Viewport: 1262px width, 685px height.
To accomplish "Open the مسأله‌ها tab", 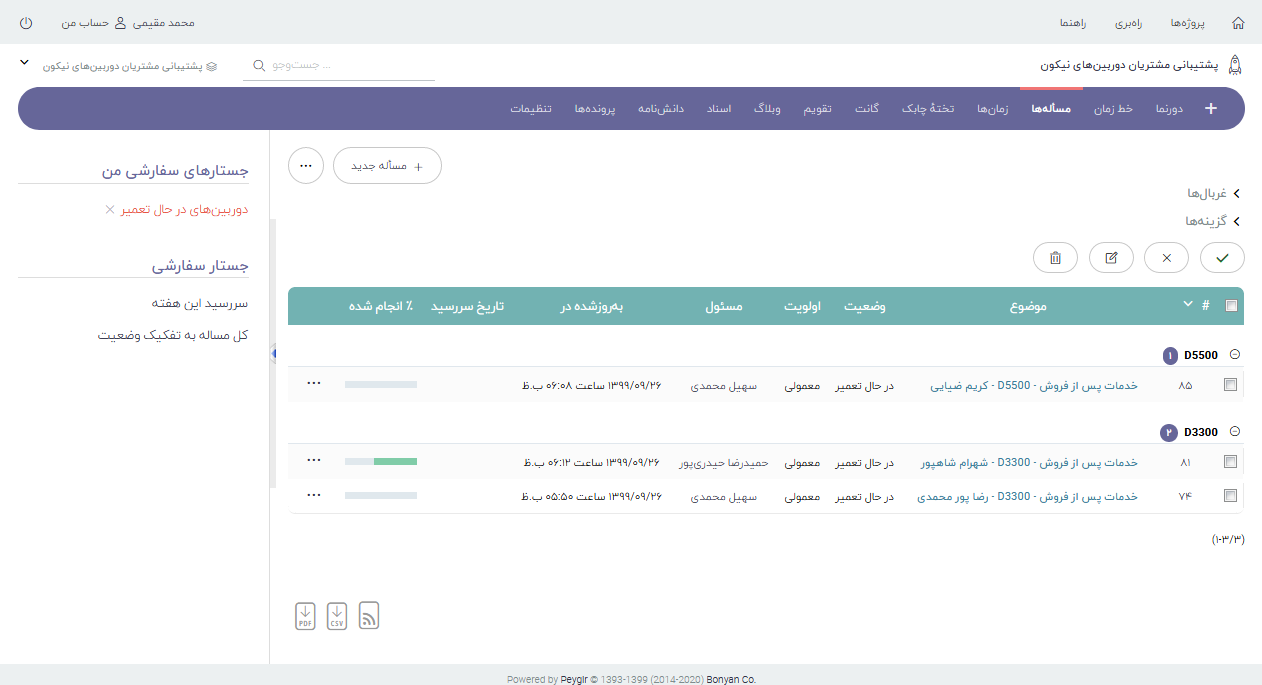I will coord(1051,108).
